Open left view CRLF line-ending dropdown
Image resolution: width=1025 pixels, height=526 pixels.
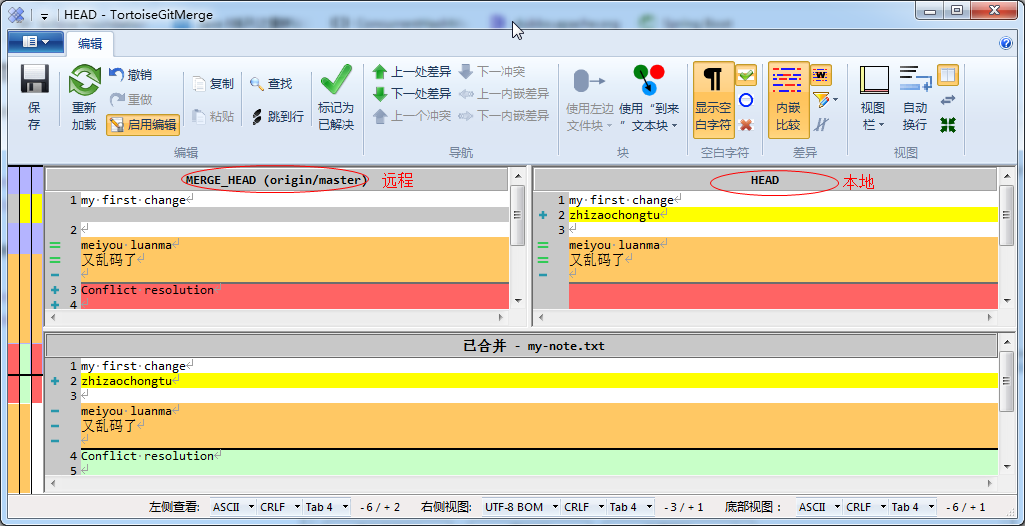279,507
